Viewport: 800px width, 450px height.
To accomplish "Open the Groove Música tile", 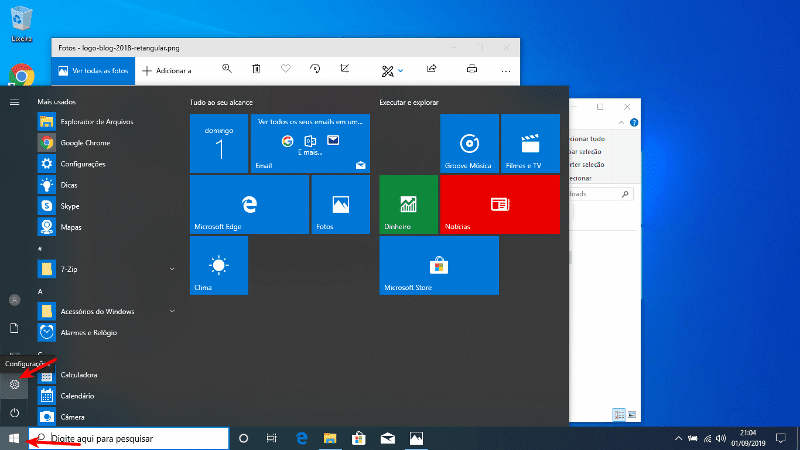I will point(469,143).
